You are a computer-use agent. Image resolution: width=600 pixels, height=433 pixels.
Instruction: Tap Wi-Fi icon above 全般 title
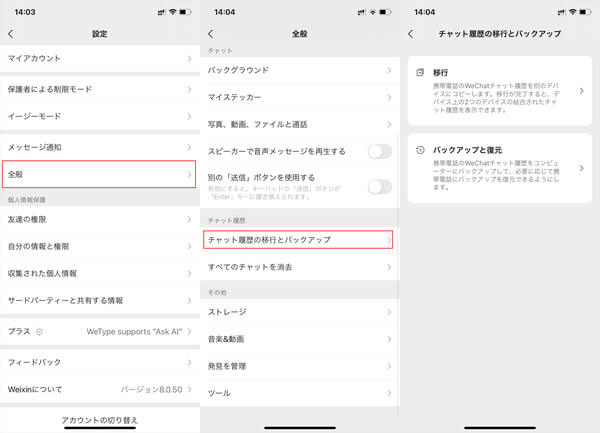pyautogui.click(x=373, y=12)
